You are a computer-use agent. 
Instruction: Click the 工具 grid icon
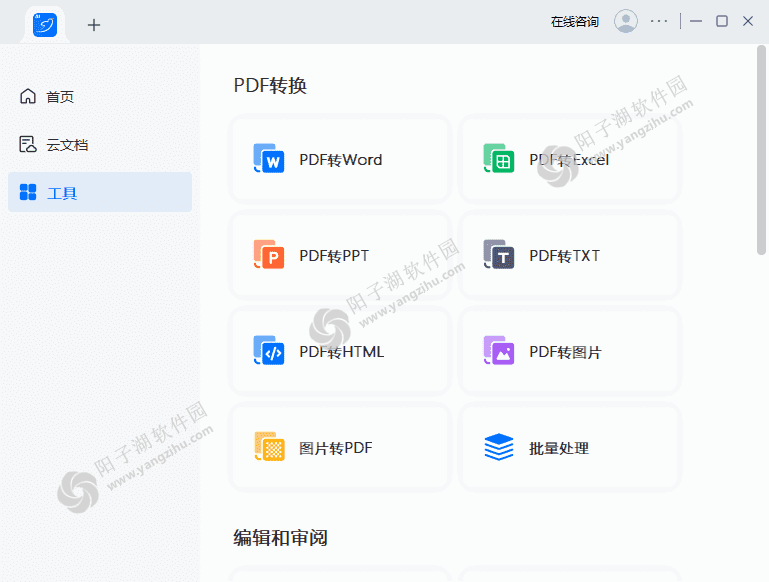(28, 192)
